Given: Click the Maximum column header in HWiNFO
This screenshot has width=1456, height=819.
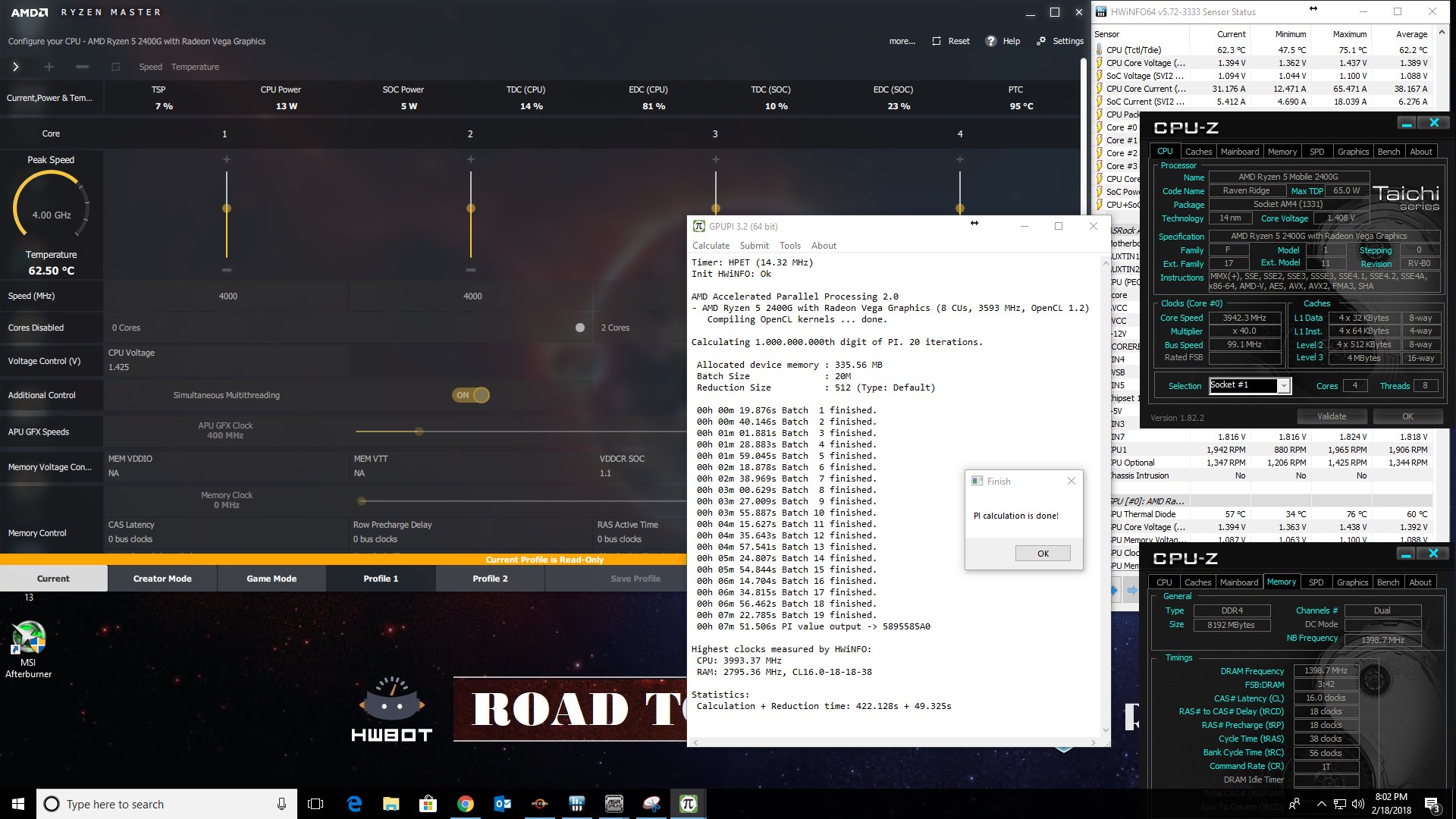Looking at the screenshot, I should [1341, 34].
